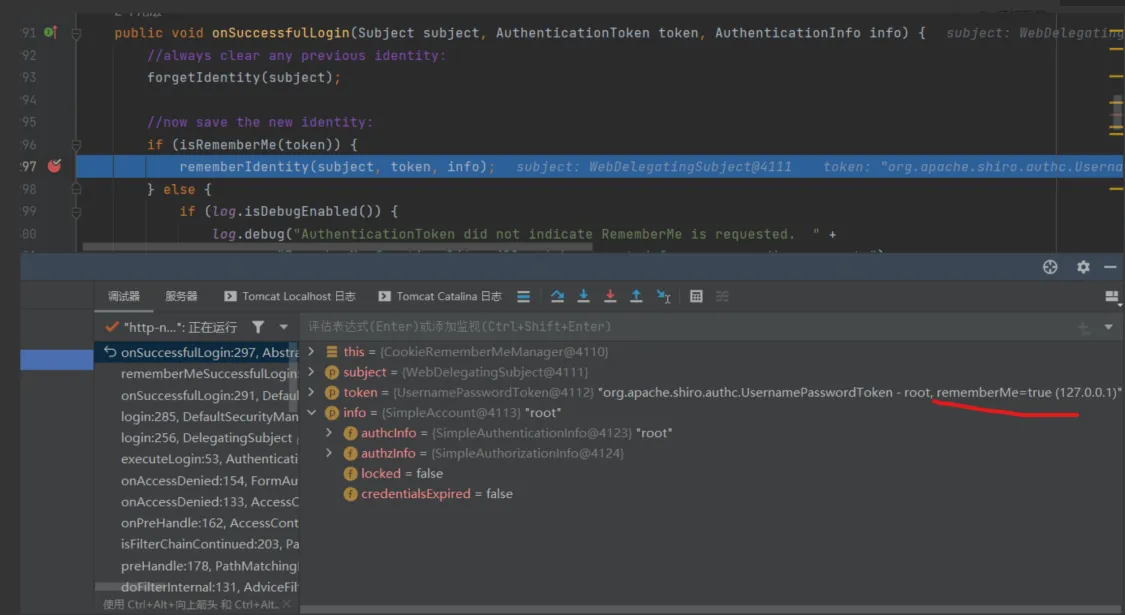This screenshot has width=1125, height=615.
Task: Select frame preHandle:178 PathMatching
Action: [x=197, y=565]
